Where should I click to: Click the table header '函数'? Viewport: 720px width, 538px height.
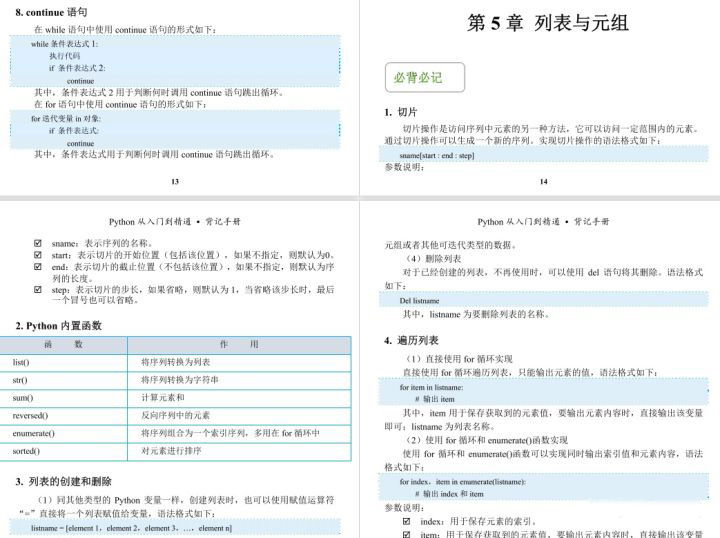click(x=63, y=344)
